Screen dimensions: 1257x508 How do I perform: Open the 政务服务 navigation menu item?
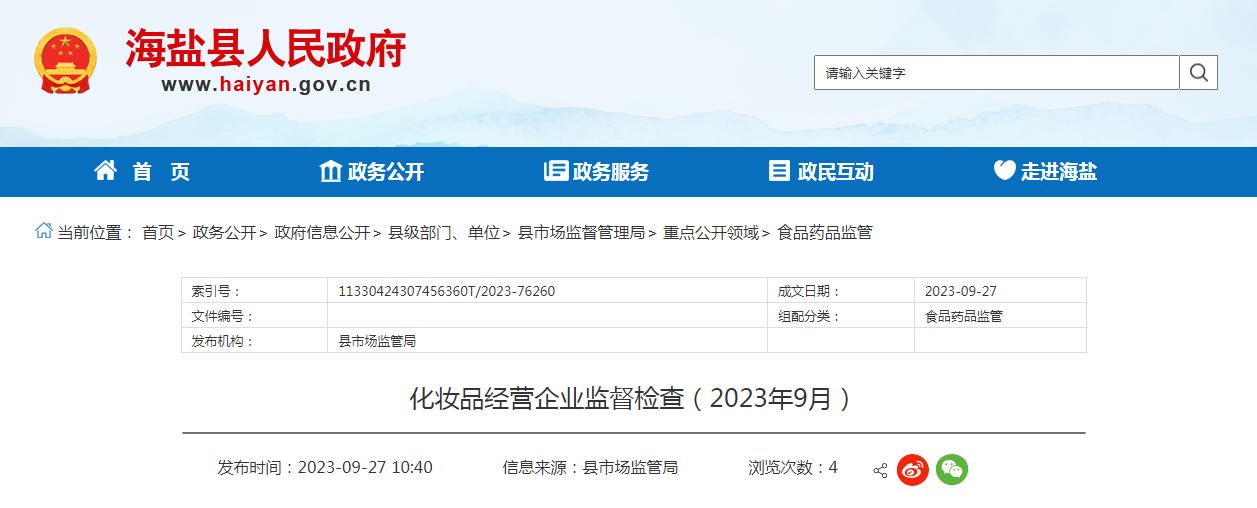(x=611, y=172)
